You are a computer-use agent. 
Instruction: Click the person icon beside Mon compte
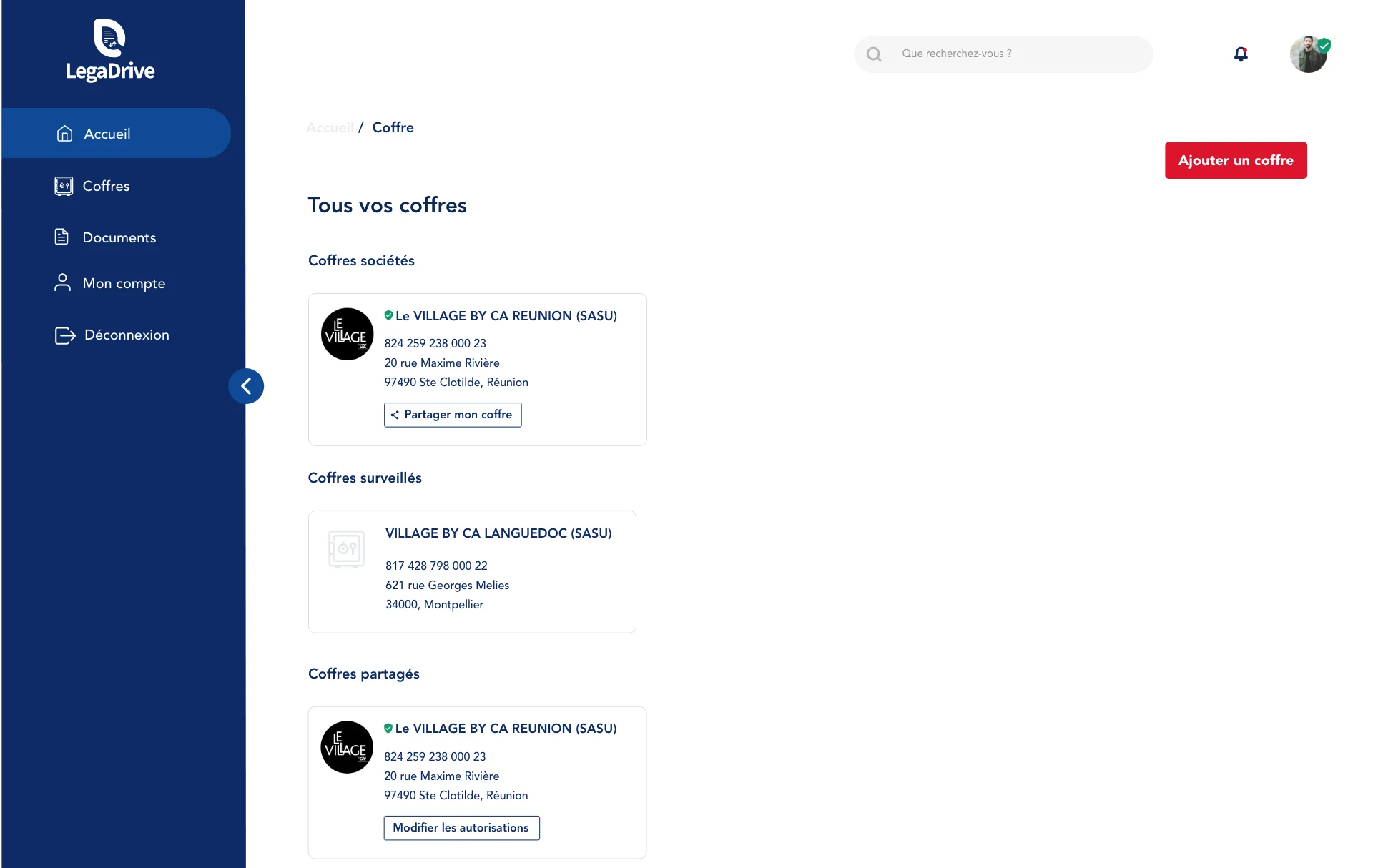[x=62, y=282]
